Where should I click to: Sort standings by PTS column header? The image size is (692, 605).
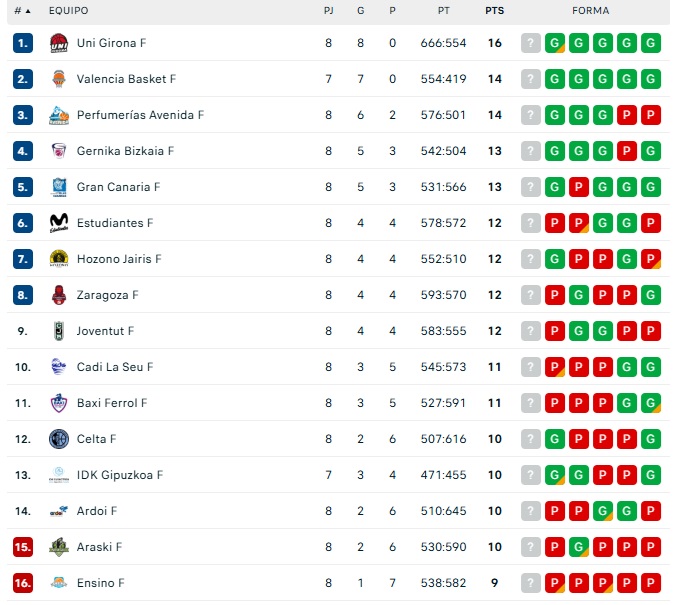tap(494, 11)
